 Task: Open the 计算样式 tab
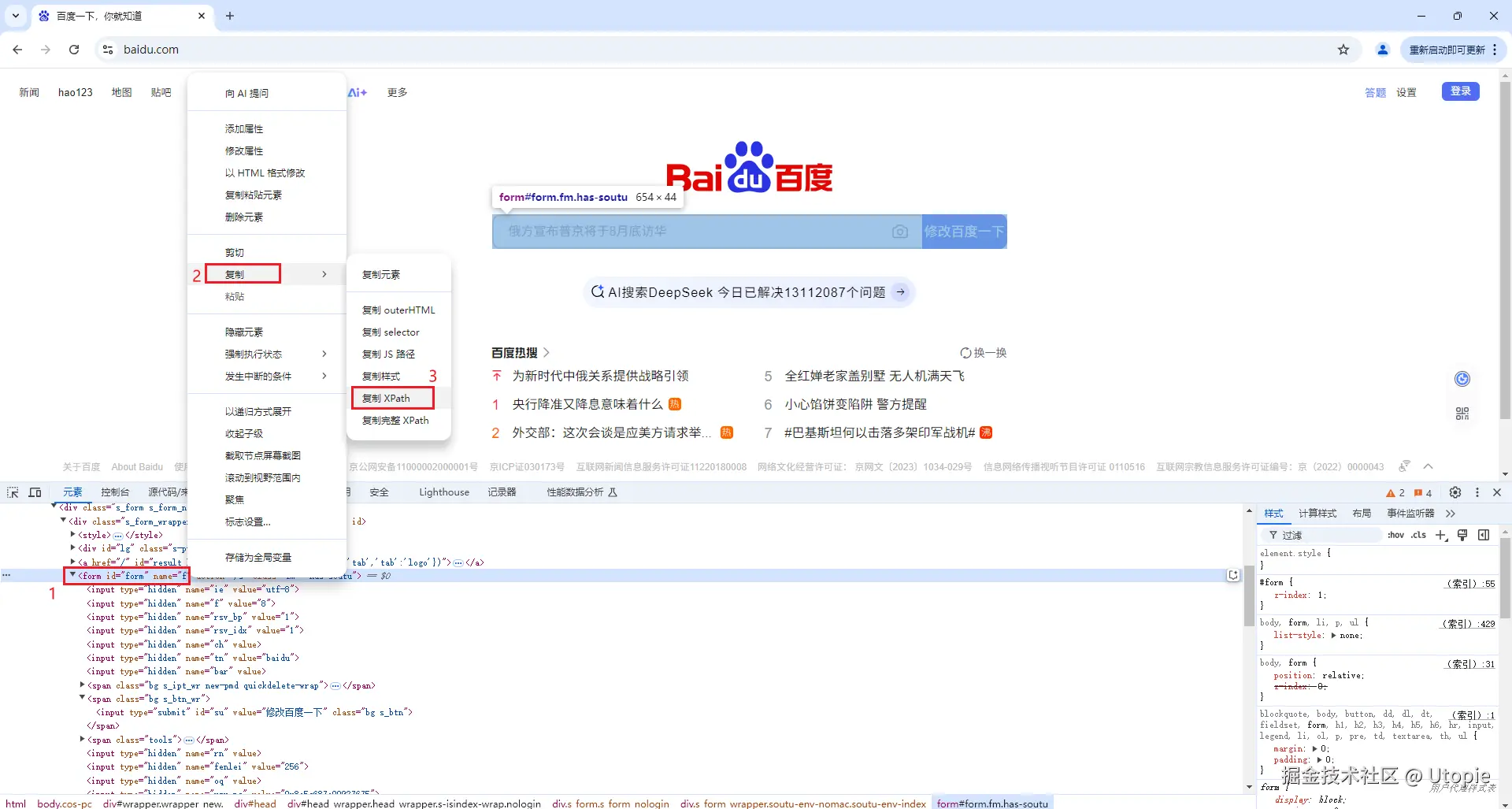(1317, 514)
